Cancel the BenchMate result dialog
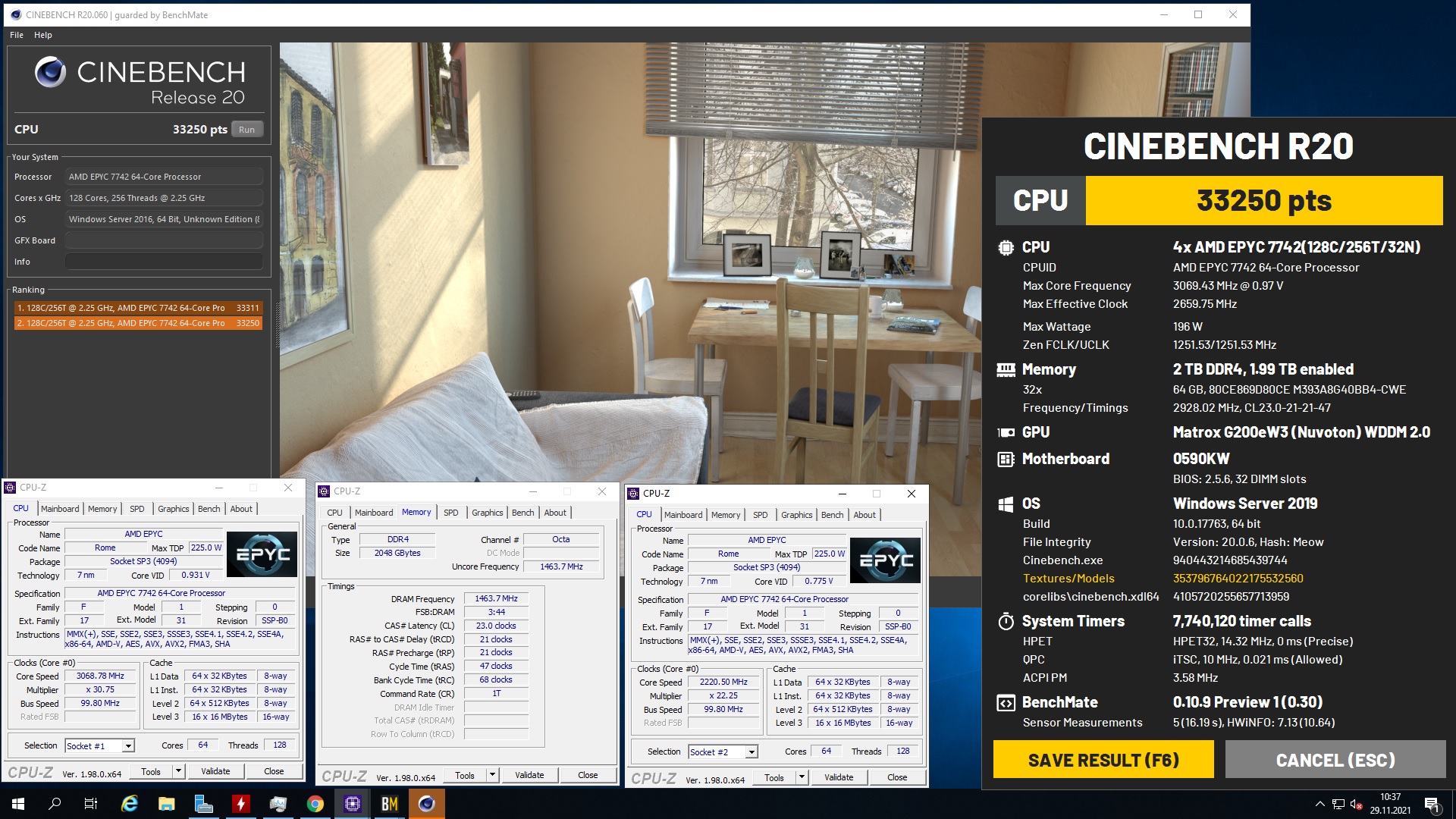This screenshot has width=1456, height=819. (x=1335, y=760)
